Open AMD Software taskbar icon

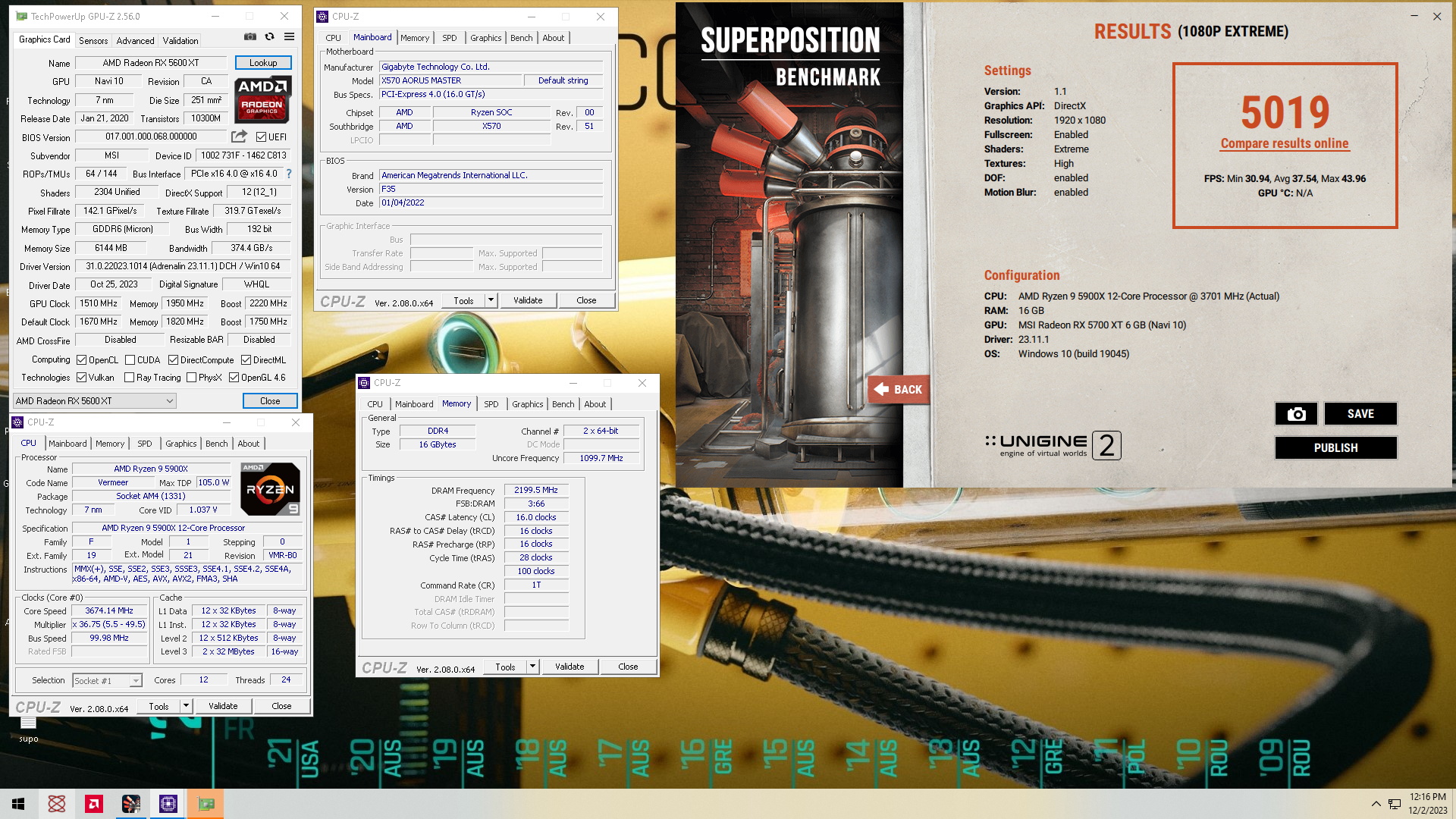94,804
